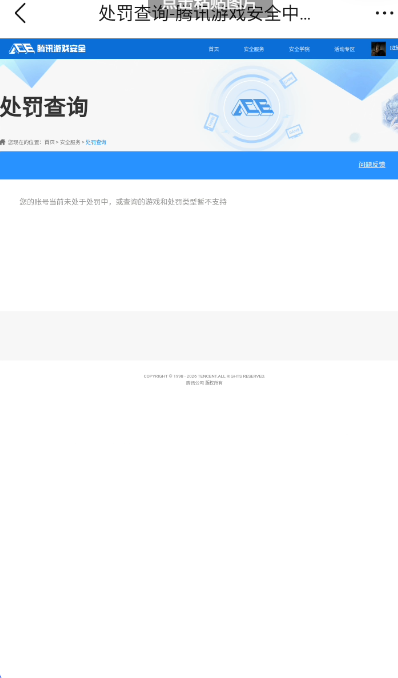Click 首页 in the breadcrumb
This screenshot has height=678, width=398.
(x=49, y=142)
